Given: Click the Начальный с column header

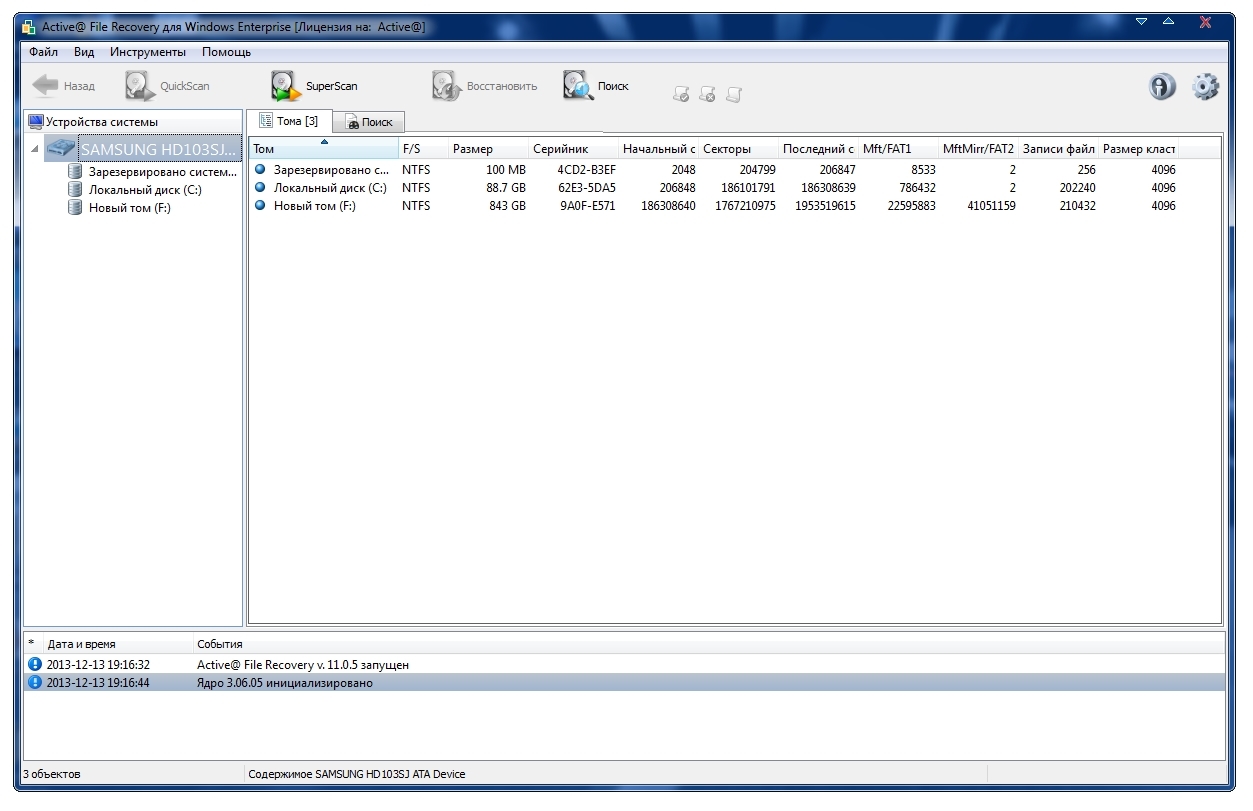Looking at the screenshot, I should coord(658,149).
